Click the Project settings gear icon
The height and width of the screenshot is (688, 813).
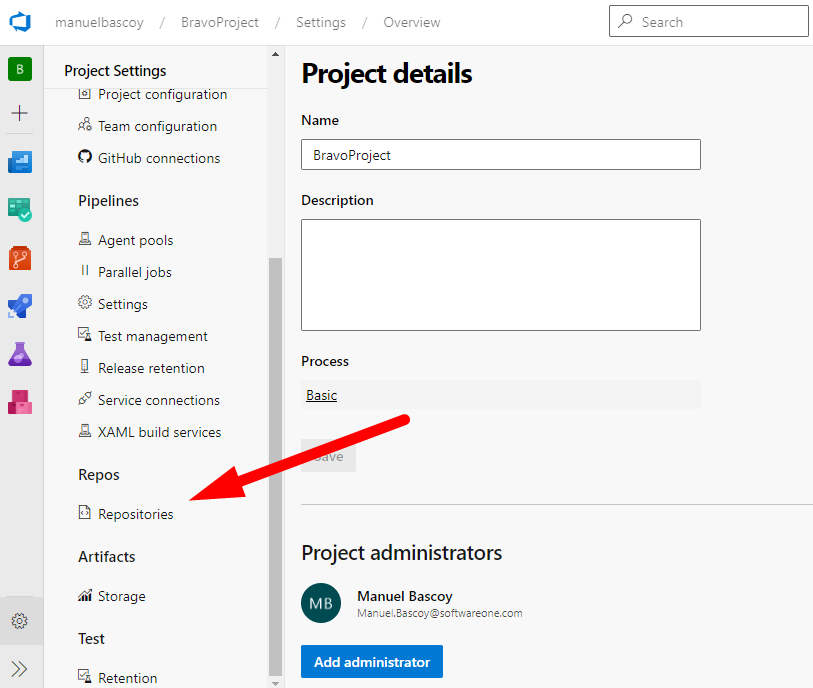tap(20, 621)
